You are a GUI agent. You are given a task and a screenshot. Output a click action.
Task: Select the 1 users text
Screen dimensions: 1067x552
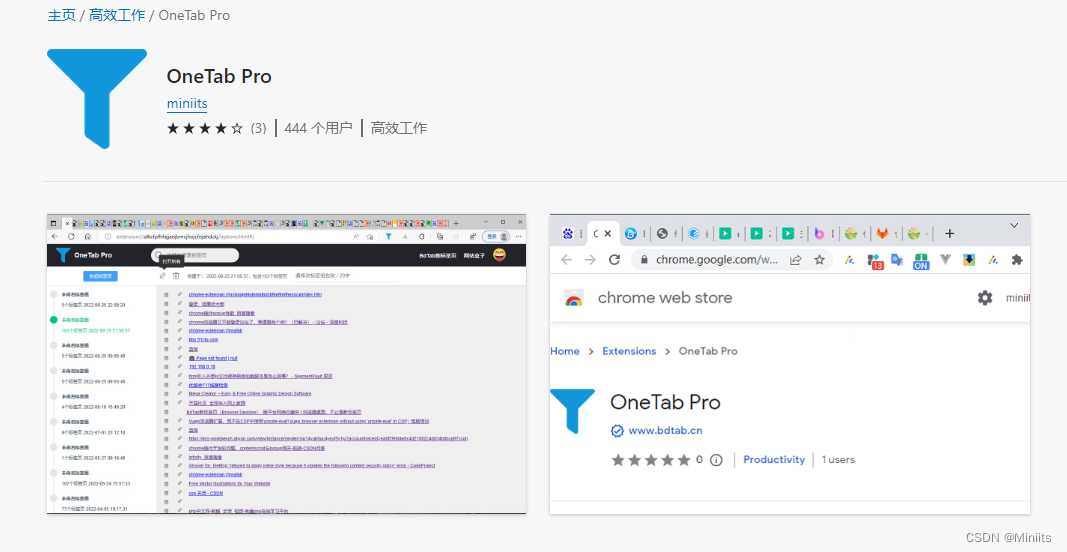click(838, 459)
